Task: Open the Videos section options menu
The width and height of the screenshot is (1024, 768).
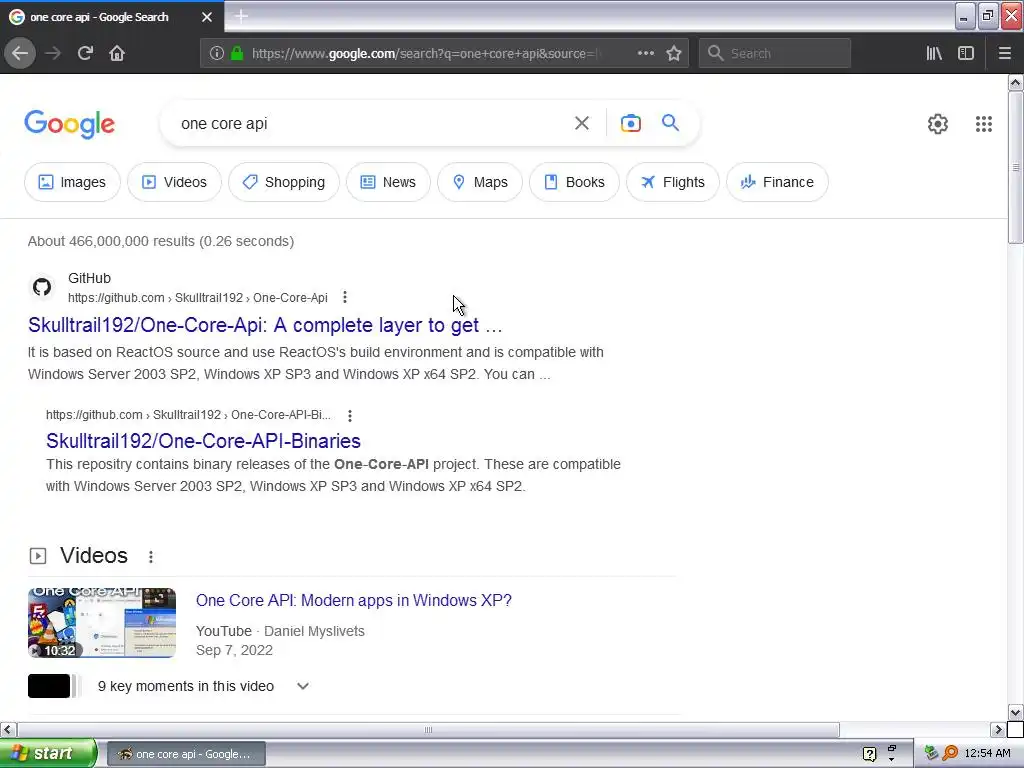Action: [x=151, y=556]
